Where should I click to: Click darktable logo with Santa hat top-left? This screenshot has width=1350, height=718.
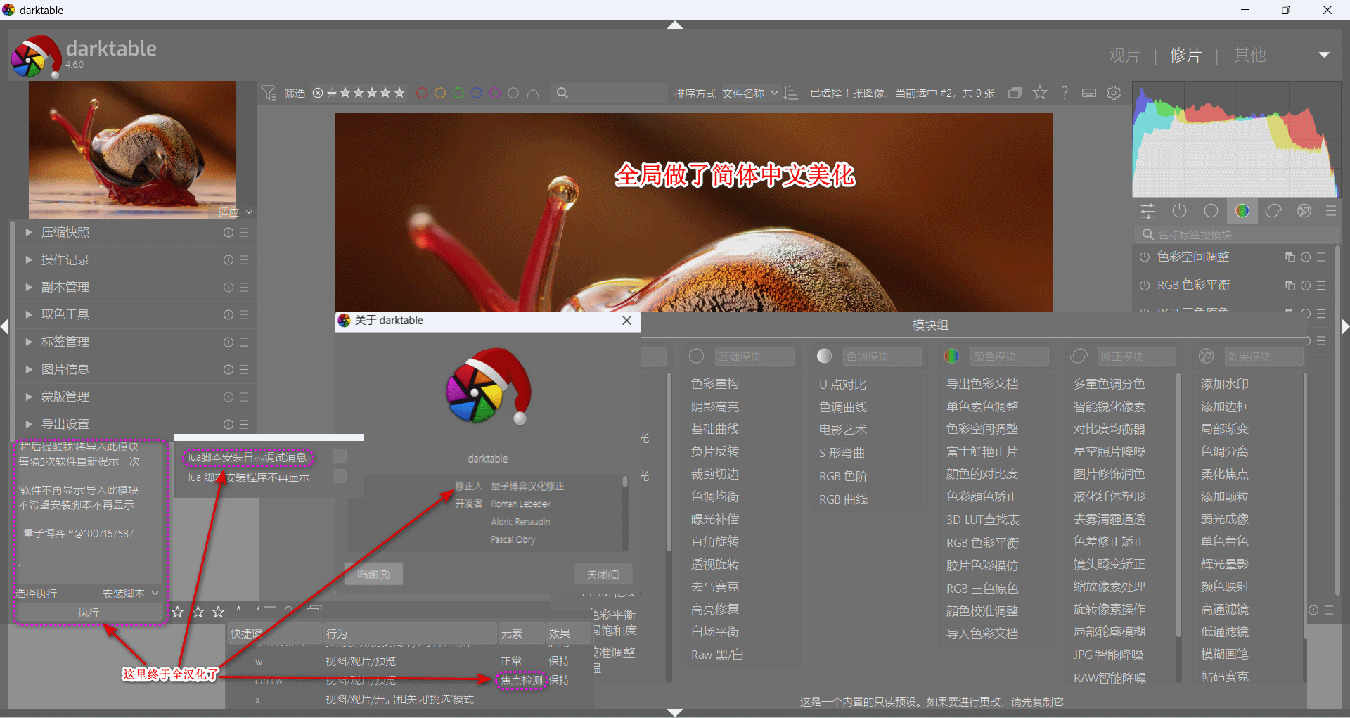pyautogui.click(x=36, y=58)
